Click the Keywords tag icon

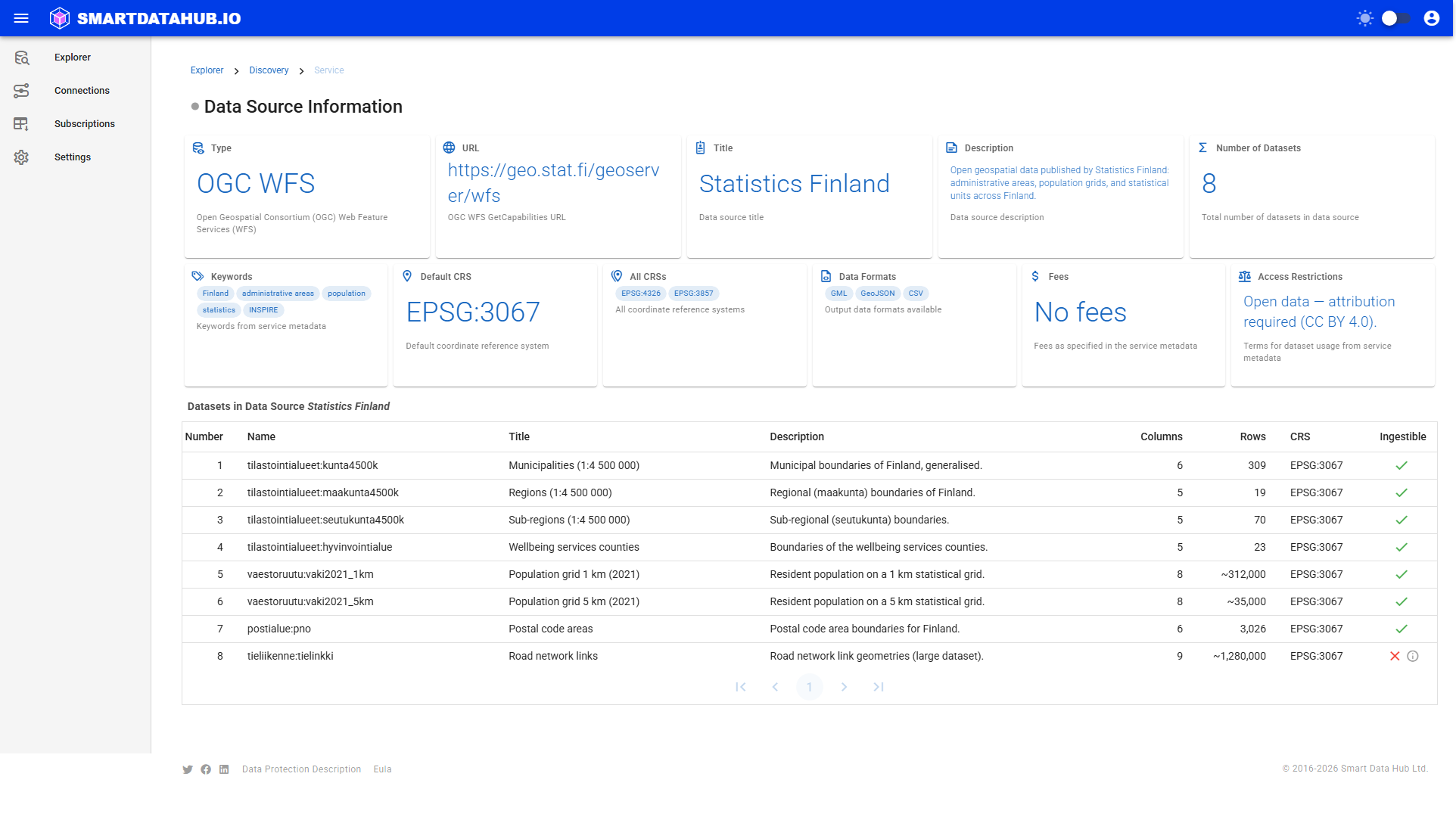pos(198,276)
